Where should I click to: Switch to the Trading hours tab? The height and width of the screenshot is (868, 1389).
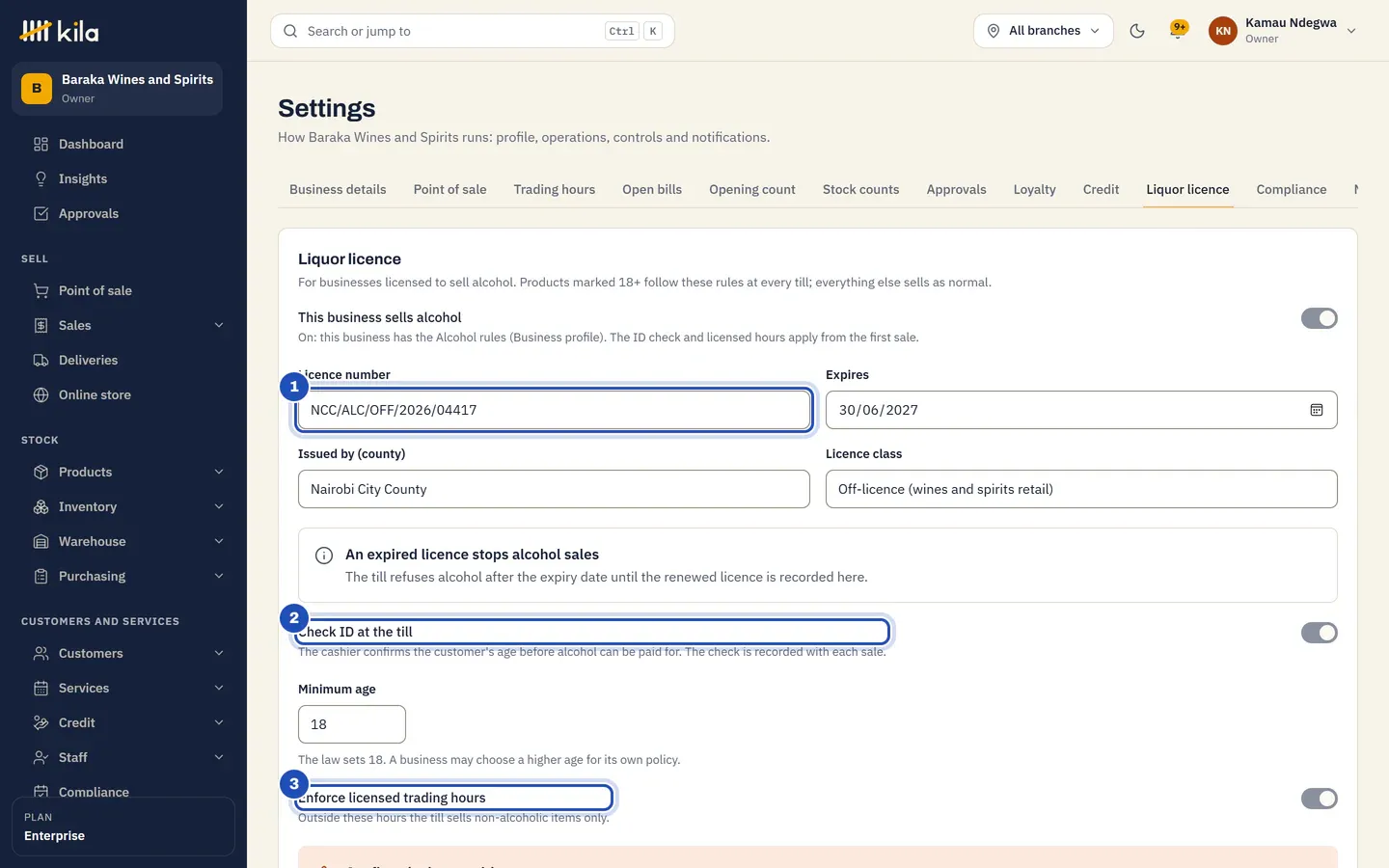[555, 190]
